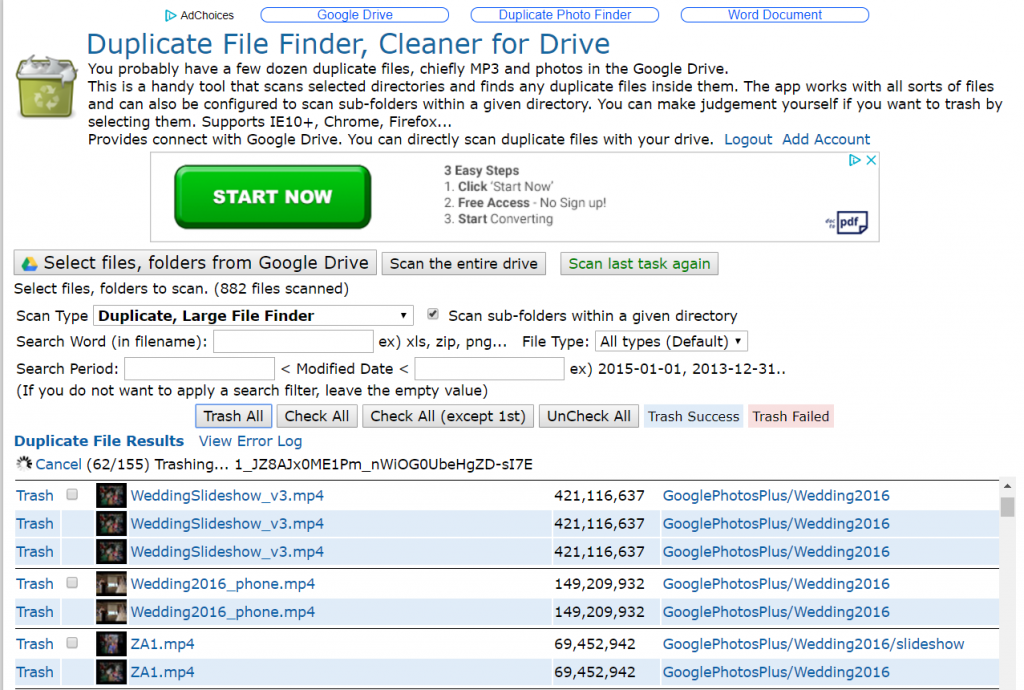Open second WeddingSlideshow_v3.mp4 thumbnail

[111, 524]
